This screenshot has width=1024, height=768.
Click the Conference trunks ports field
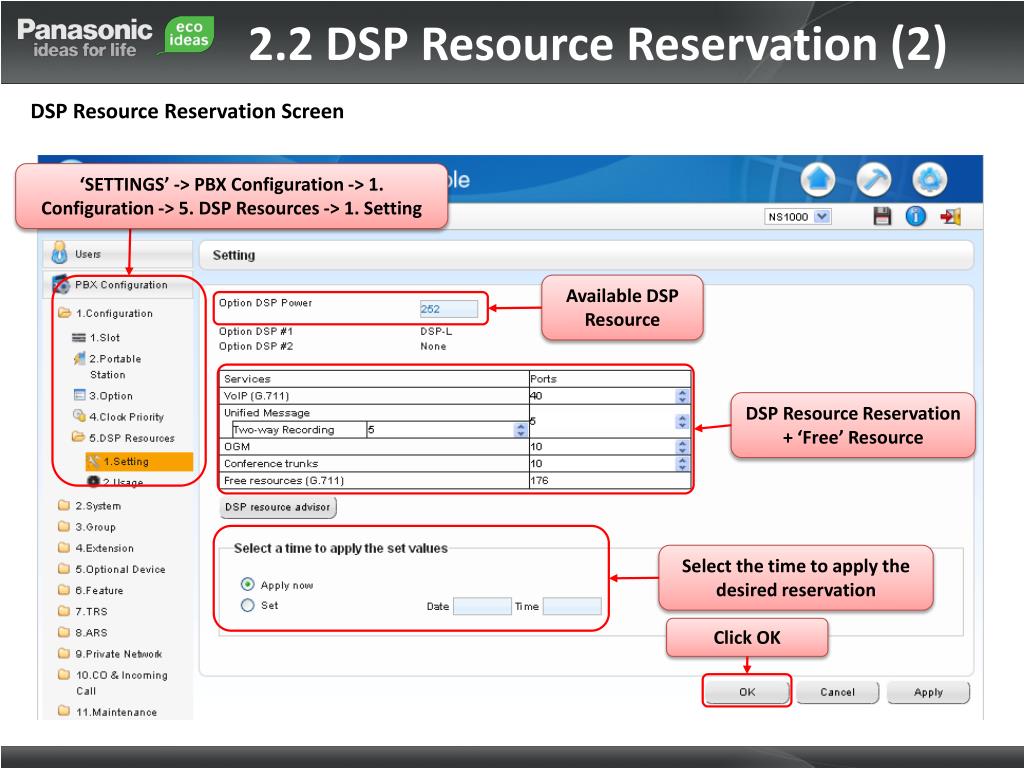[601, 464]
